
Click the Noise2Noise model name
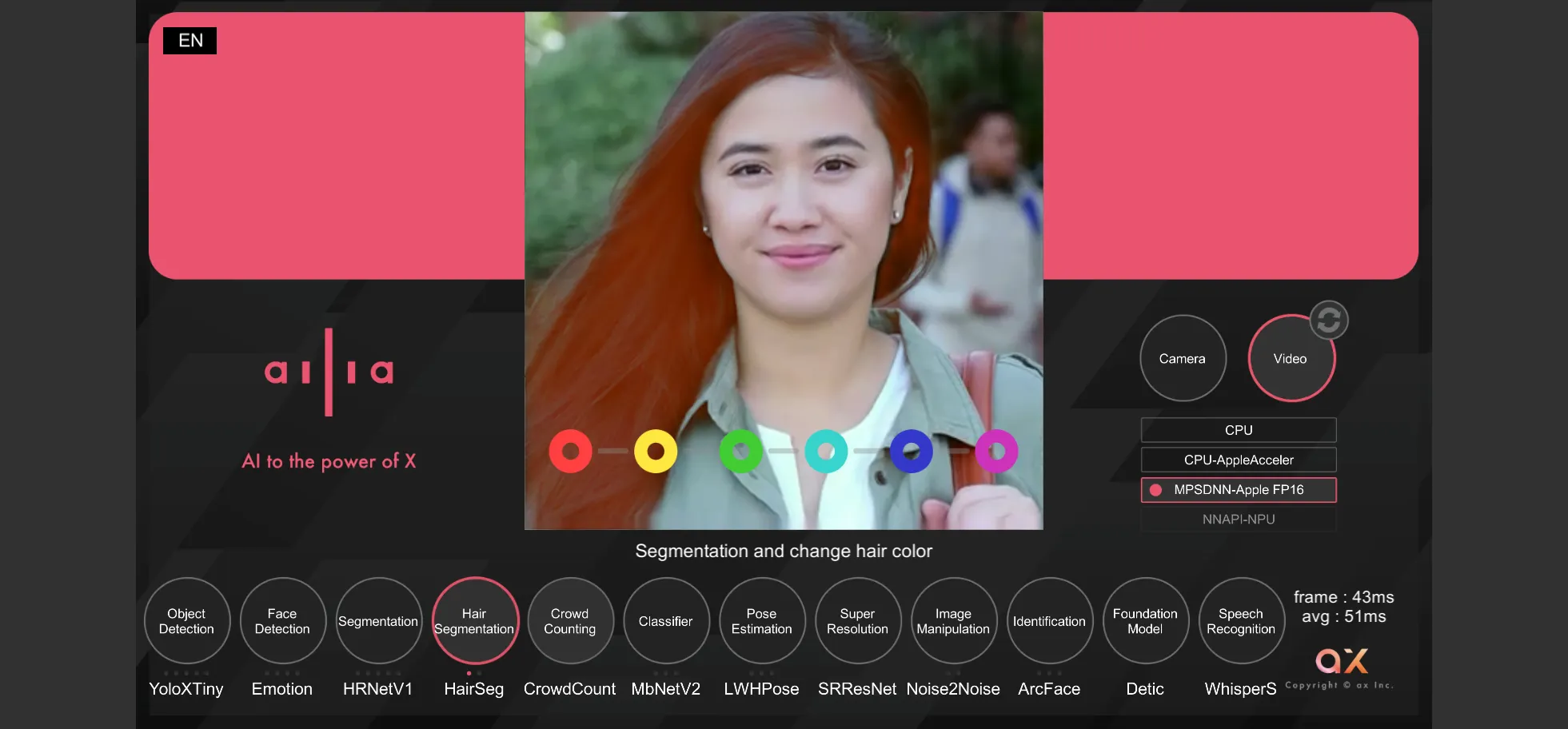[953, 689]
